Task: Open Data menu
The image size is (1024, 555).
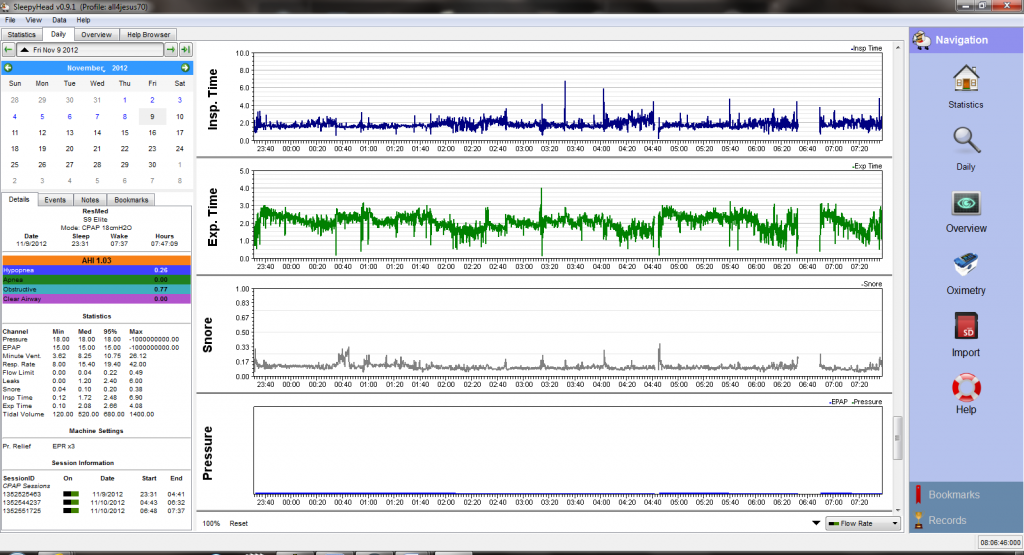Action: [59, 20]
